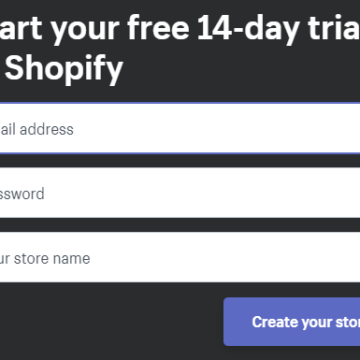Activate the password placeholder text
This screenshot has width=360, height=360.
22,194
